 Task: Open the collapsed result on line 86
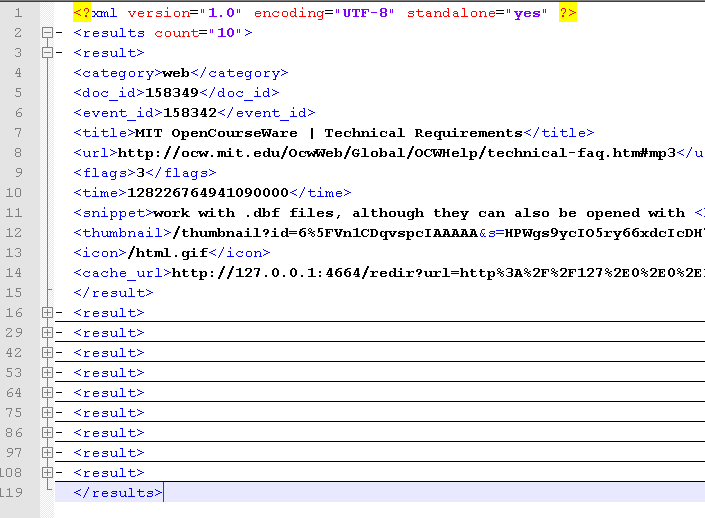pos(47,433)
